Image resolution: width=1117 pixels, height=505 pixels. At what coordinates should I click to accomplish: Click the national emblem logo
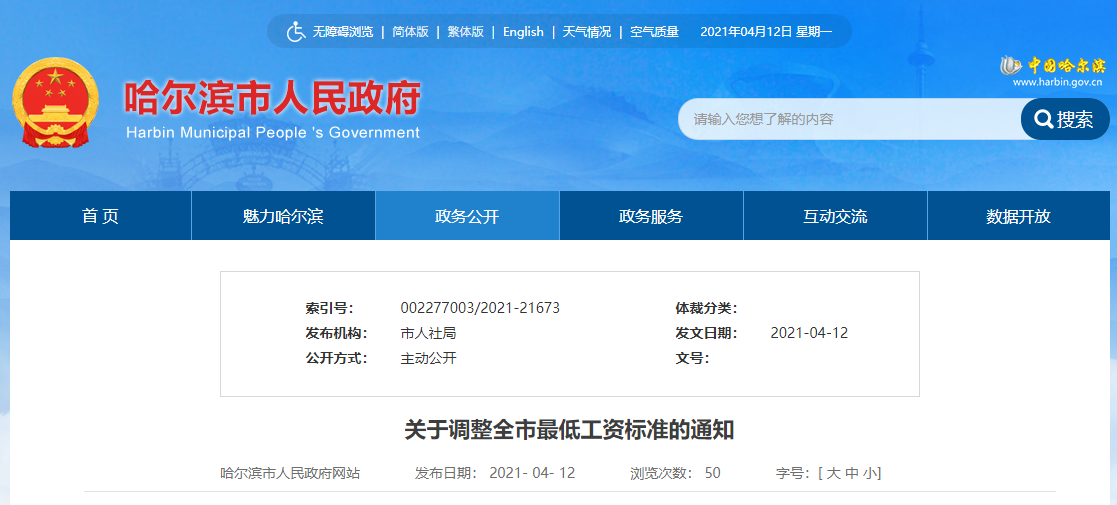click(x=56, y=104)
